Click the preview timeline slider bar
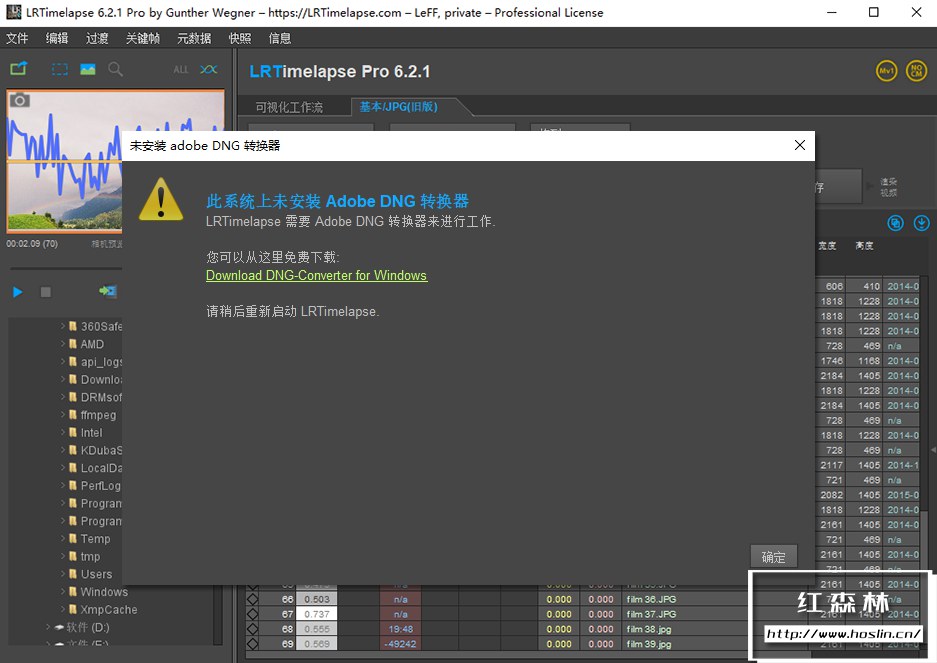The width and height of the screenshot is (937, 663). pos(66,268)
